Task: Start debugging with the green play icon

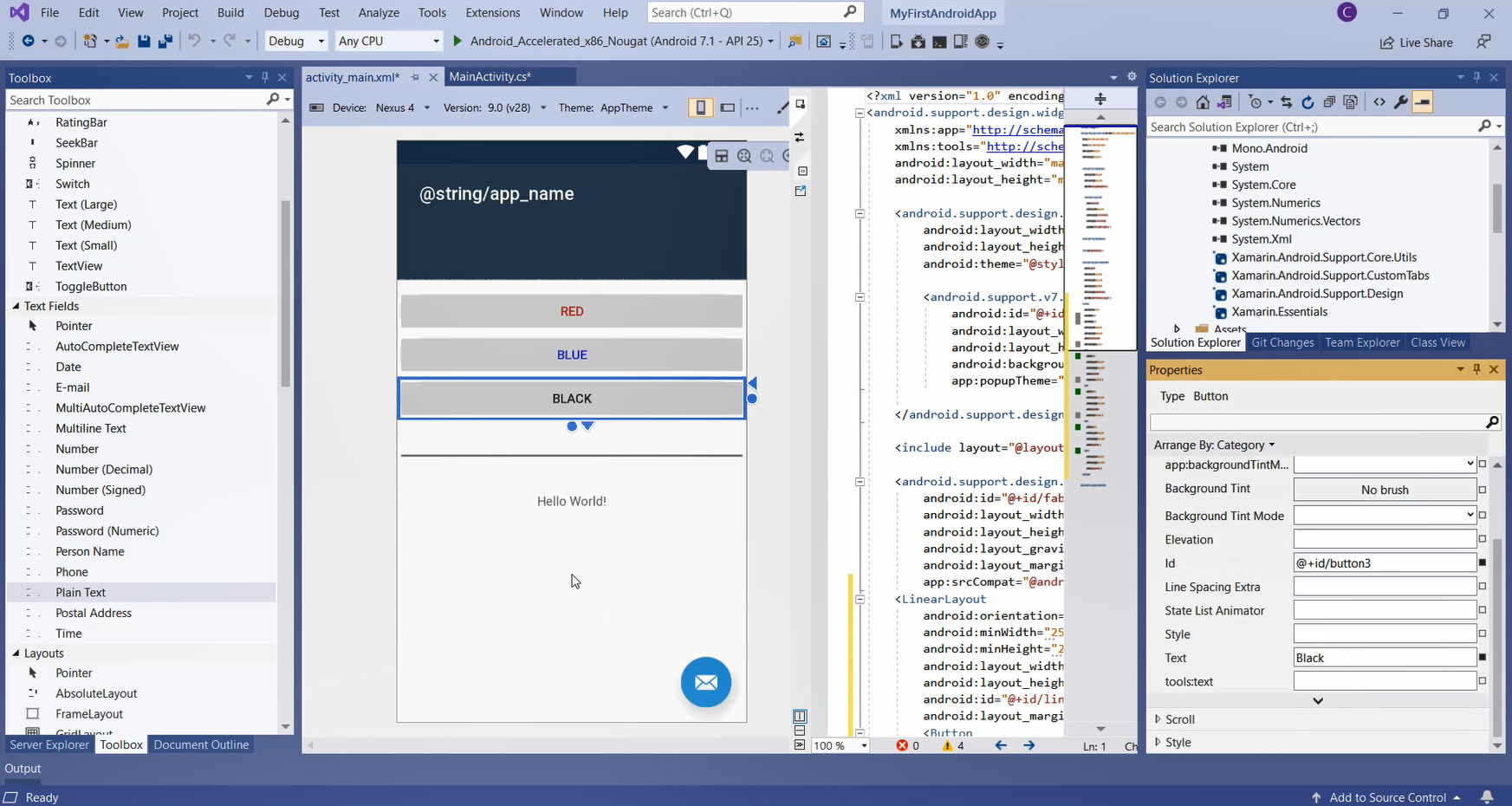Action: point(457,42)
